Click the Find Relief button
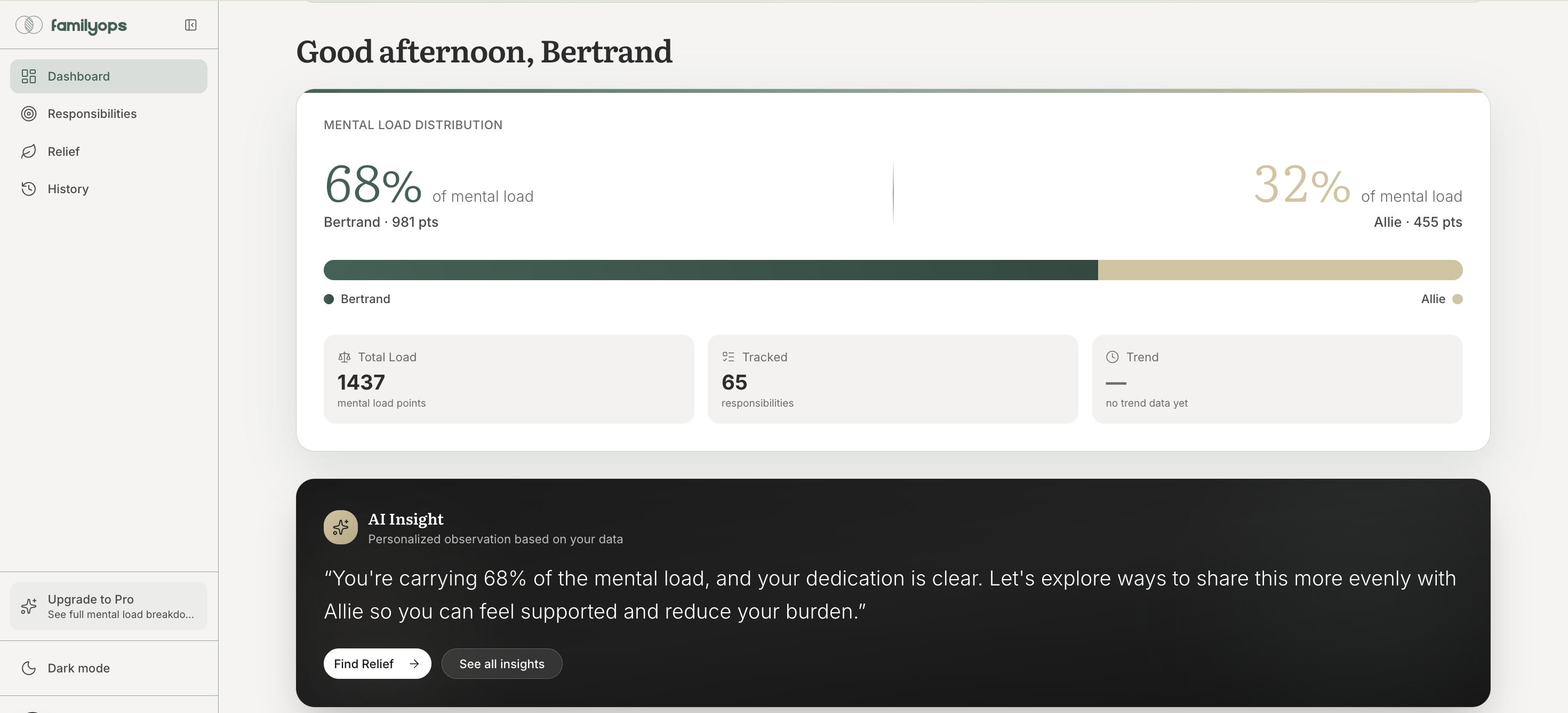The width and height of the screenshot is (1568, 713). (x=378, y=664)
